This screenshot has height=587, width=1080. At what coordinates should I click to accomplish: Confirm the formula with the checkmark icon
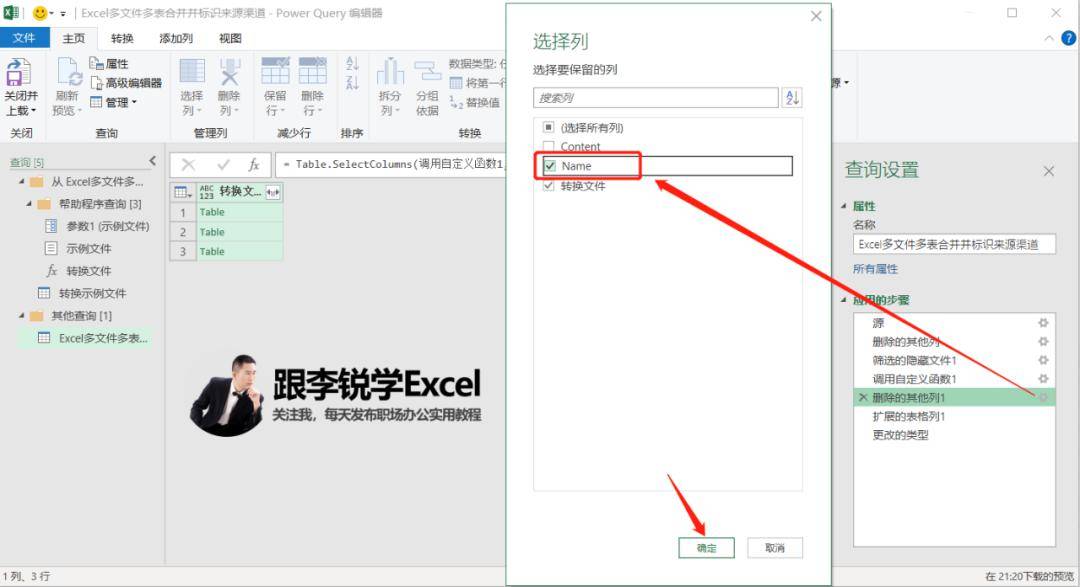pyautogui.click(x=222, y=165)
